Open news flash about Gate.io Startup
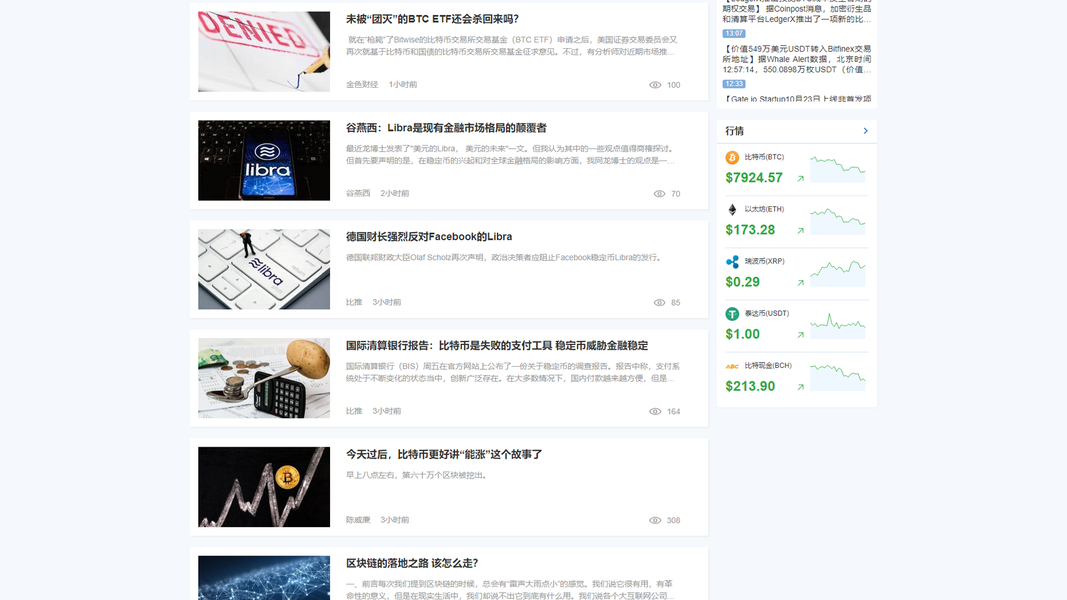This screenshot has height=600, width=1067. pyautogui.click(x=797, y=99)
